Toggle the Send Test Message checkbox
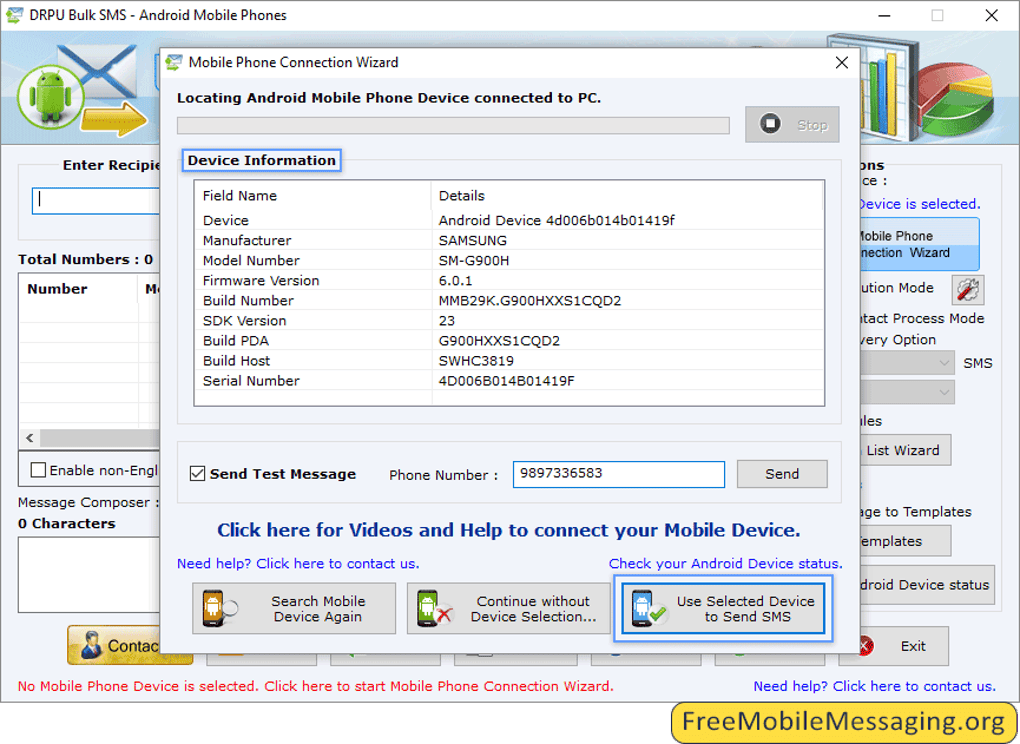1020x744 pixels. tap(198, 473)
